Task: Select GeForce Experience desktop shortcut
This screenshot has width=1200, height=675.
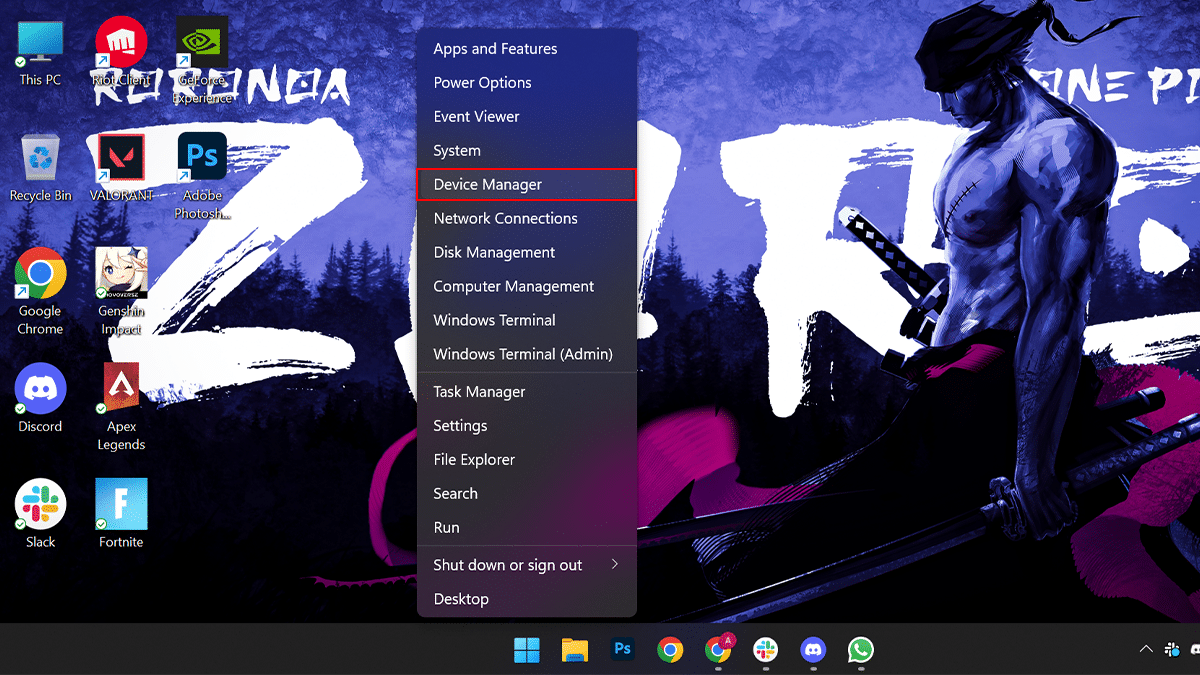Action: pyautogui.click(x=201, y=52)
